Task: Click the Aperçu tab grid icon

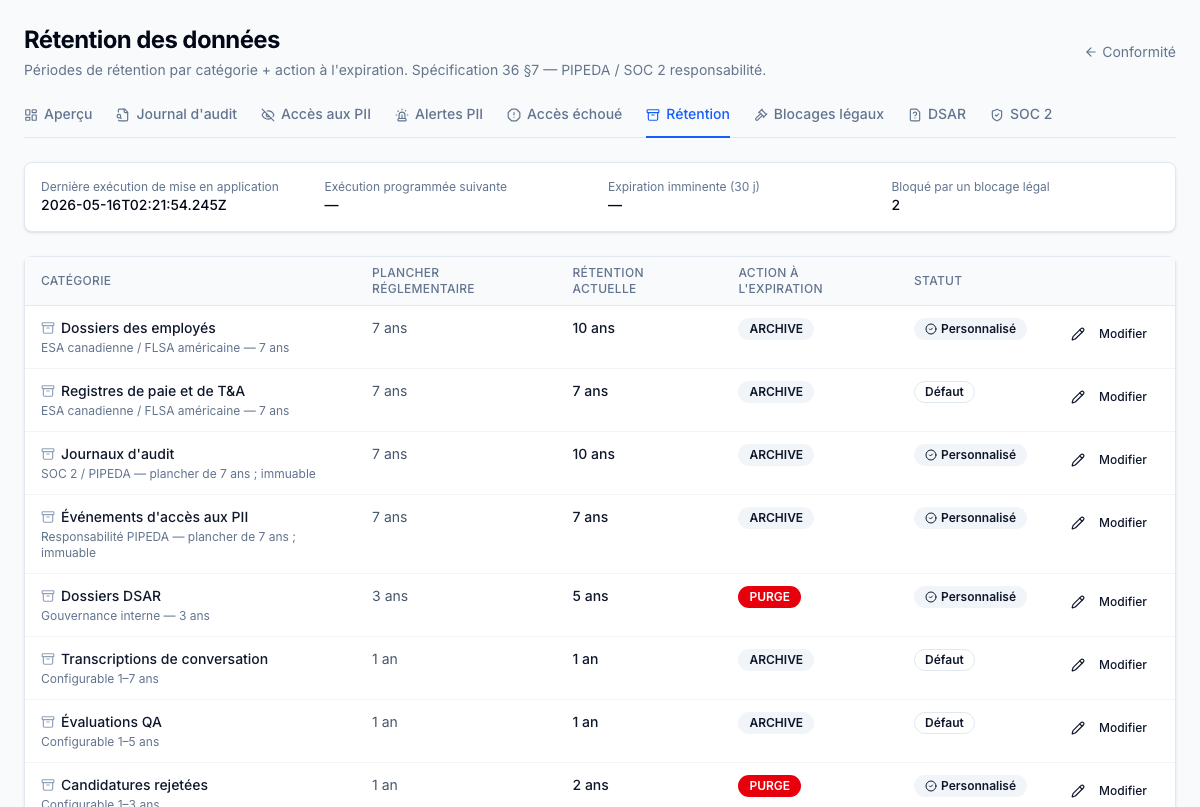Action: tap(31, 115)
